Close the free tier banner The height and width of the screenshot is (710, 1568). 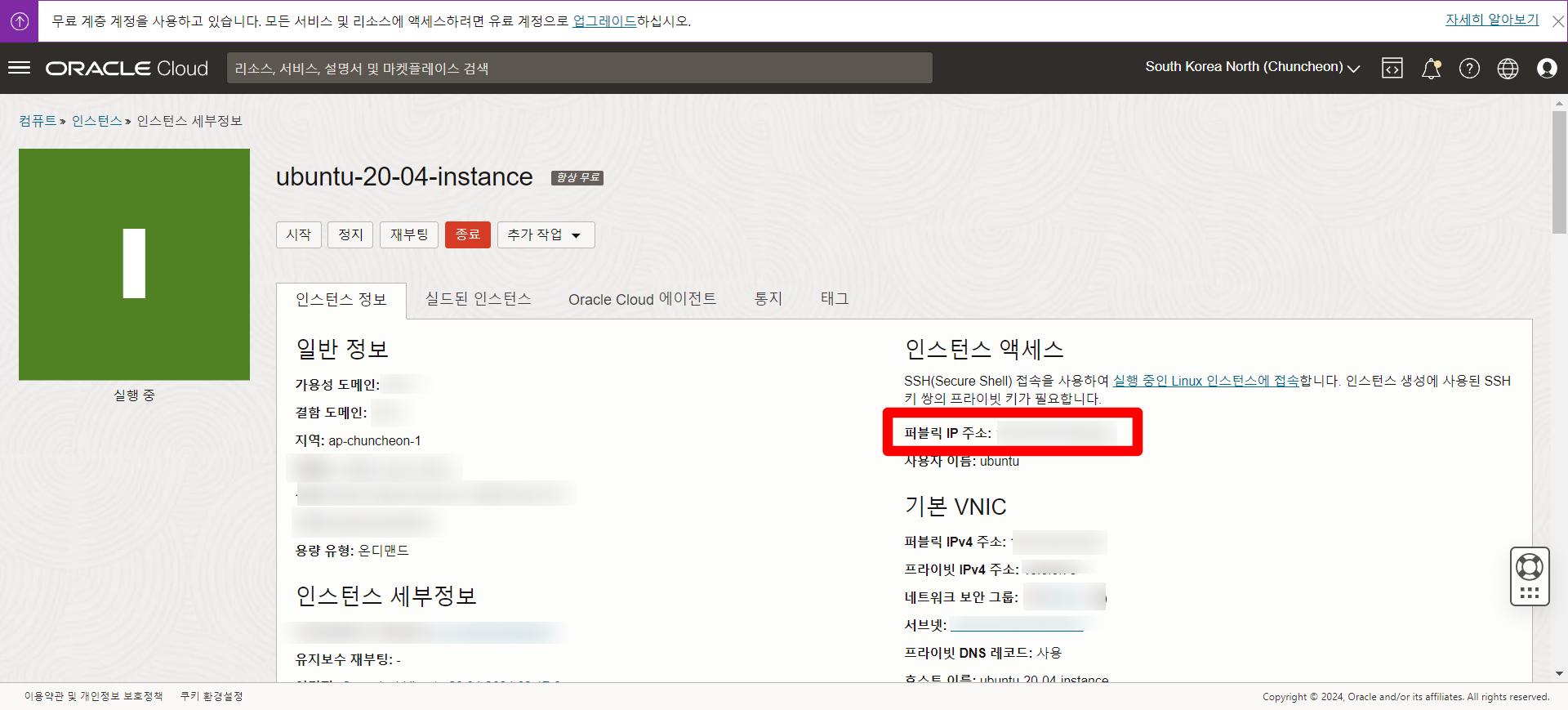point(1557,21)
